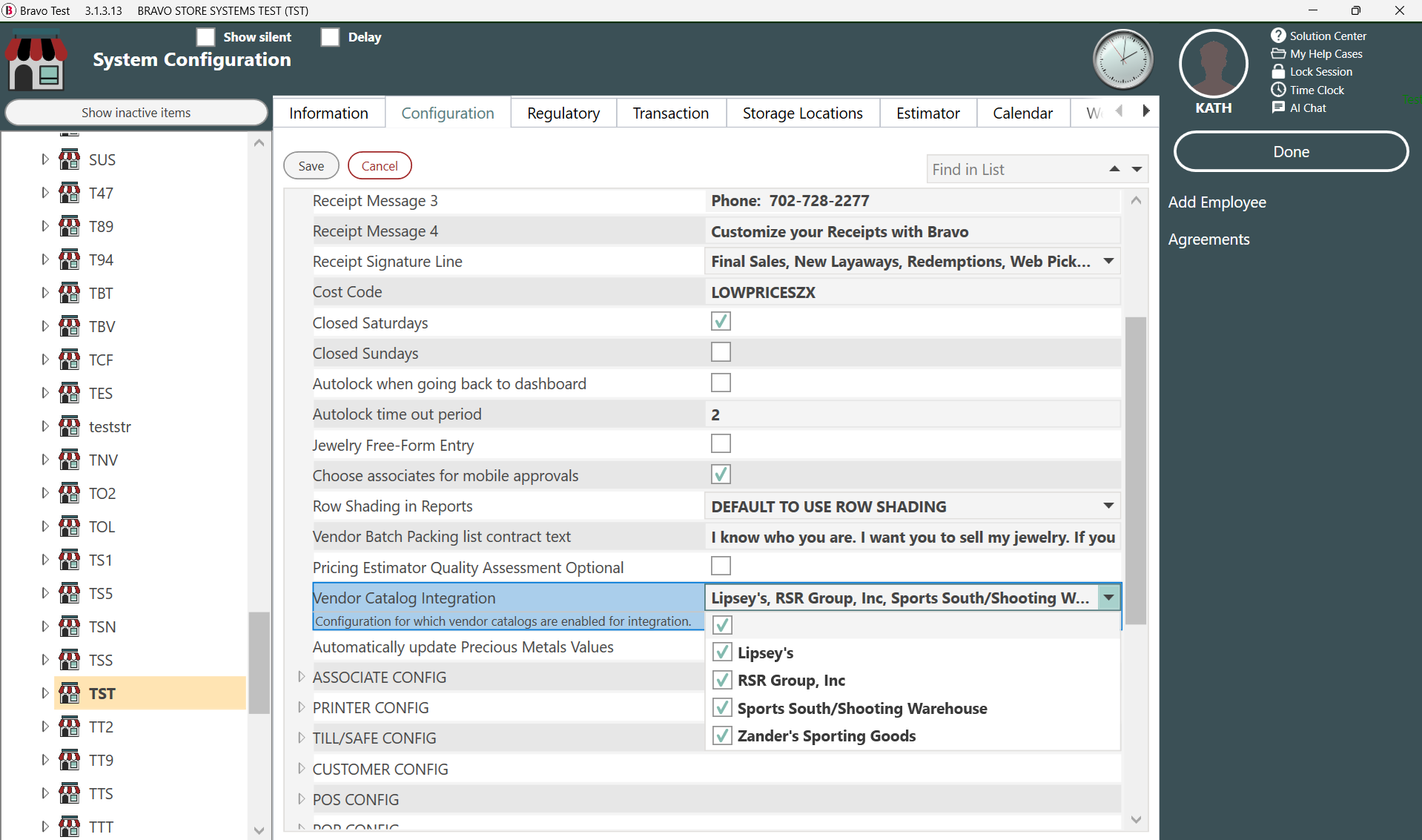Expand POS CONFIG section

(301, 799)
